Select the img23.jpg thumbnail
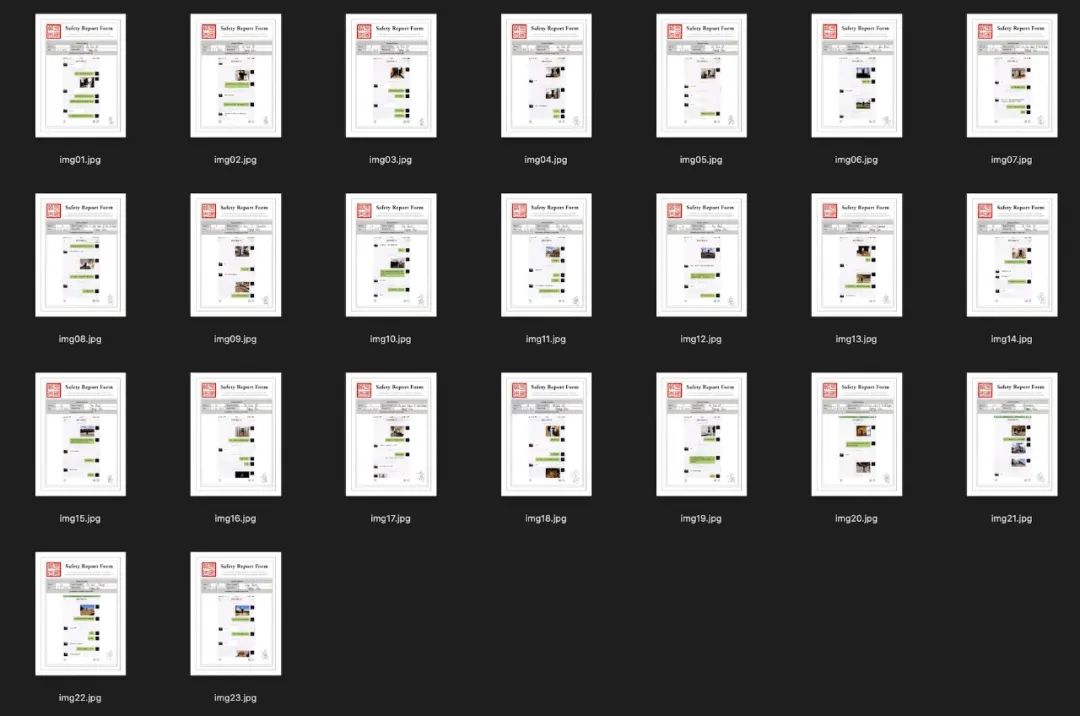This screenshot has height=716, width=1080. point(236,613)
